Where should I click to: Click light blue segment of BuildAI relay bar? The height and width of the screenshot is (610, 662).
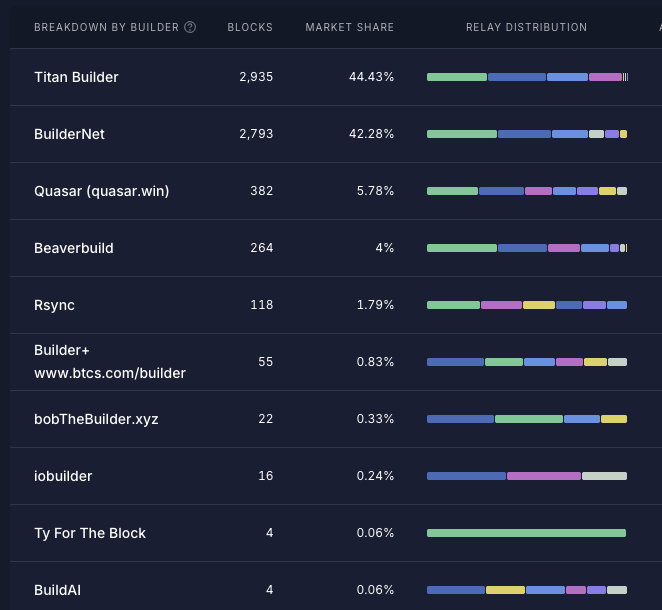pos(545,590)
